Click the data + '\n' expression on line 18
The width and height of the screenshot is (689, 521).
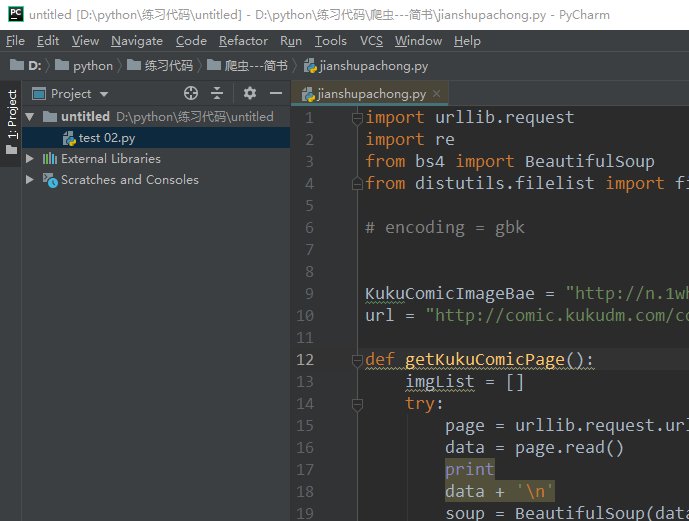click(x=500, y=491)
